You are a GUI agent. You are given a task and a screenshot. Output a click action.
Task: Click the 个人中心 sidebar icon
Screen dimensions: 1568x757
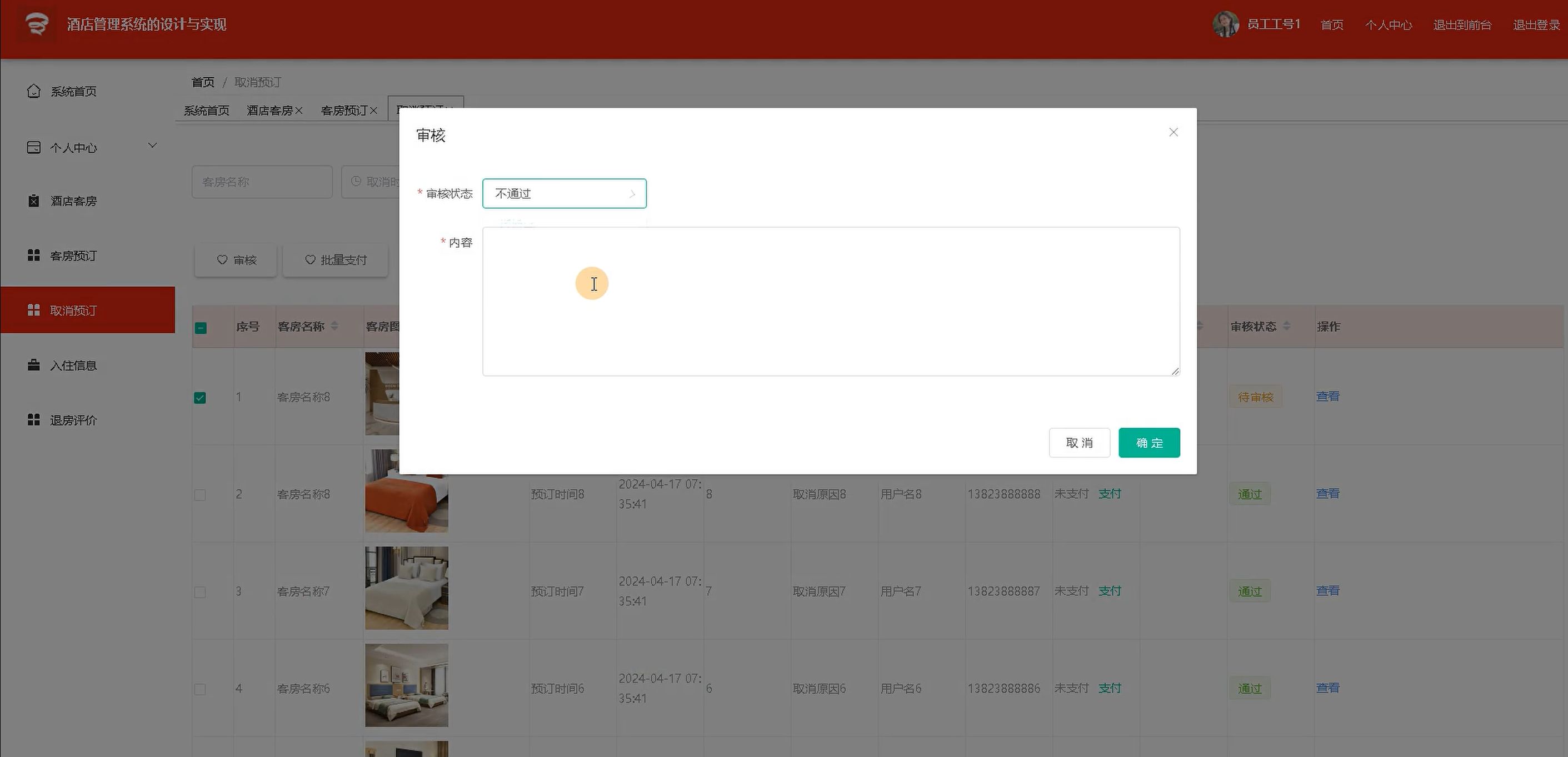pos(34,148)
